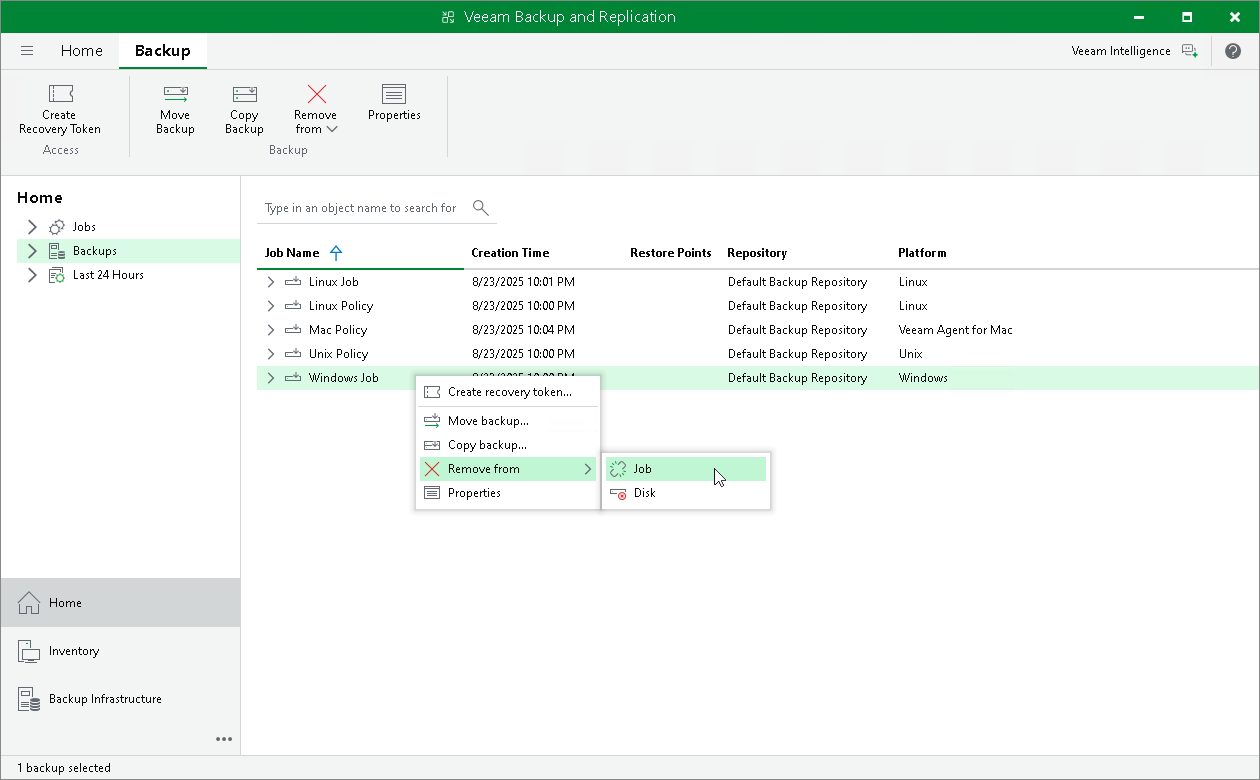Sort by Job Name column header

click(292, 253)
